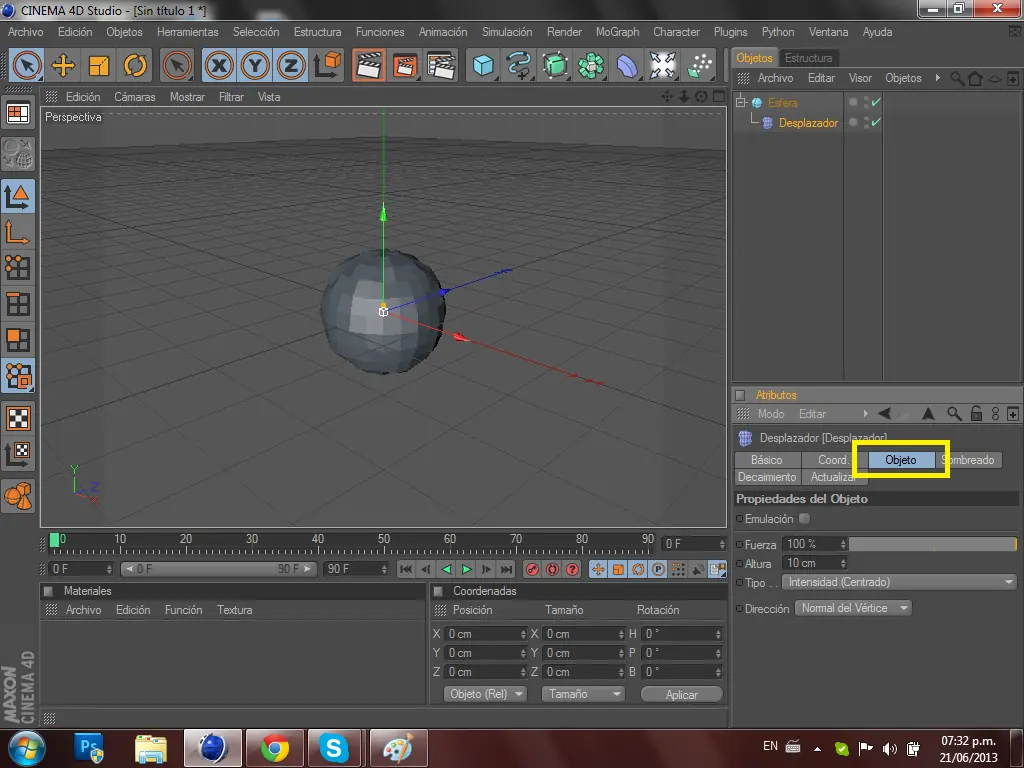Open the NURBS generator icon
The image size is (1024, 768).
[x=555, y=65]
